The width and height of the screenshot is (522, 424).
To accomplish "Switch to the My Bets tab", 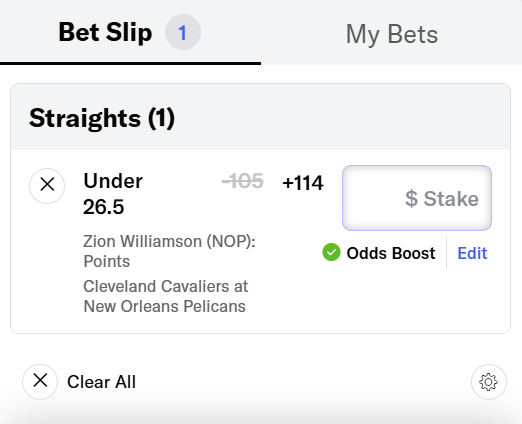I will [392, 34].
